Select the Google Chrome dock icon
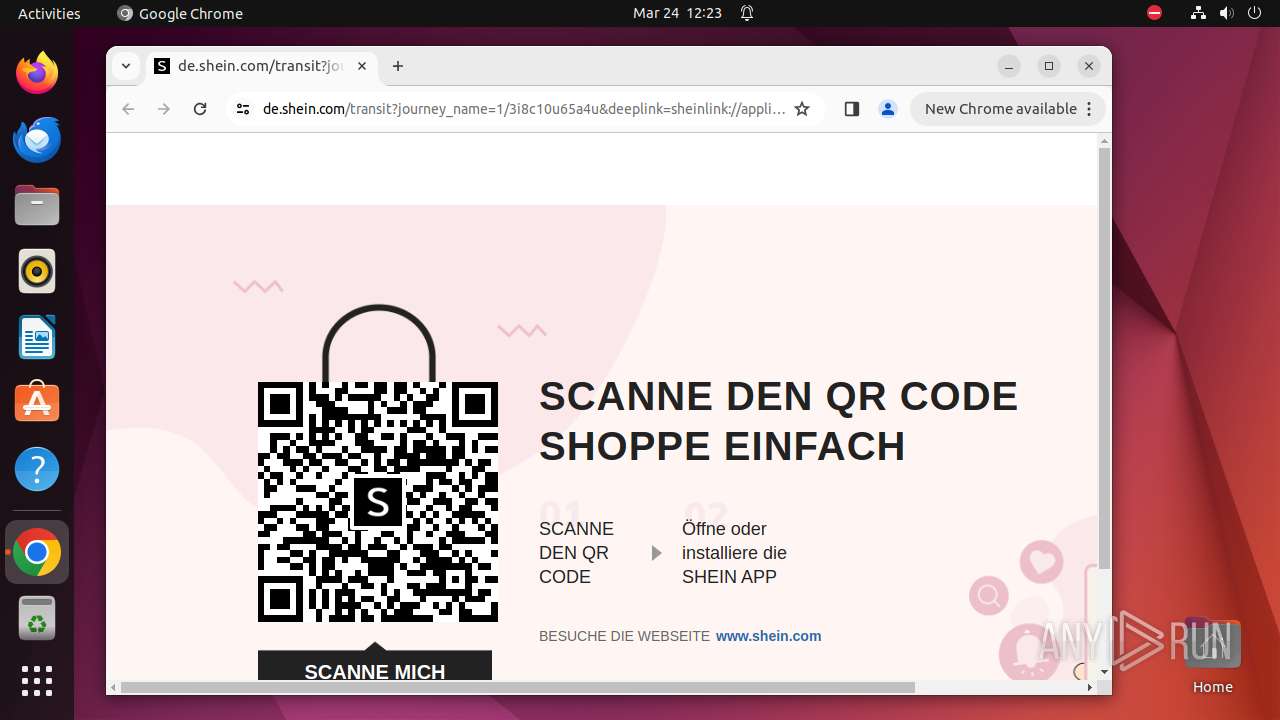Screen dimensions: 1280x720 coord(37,552)
